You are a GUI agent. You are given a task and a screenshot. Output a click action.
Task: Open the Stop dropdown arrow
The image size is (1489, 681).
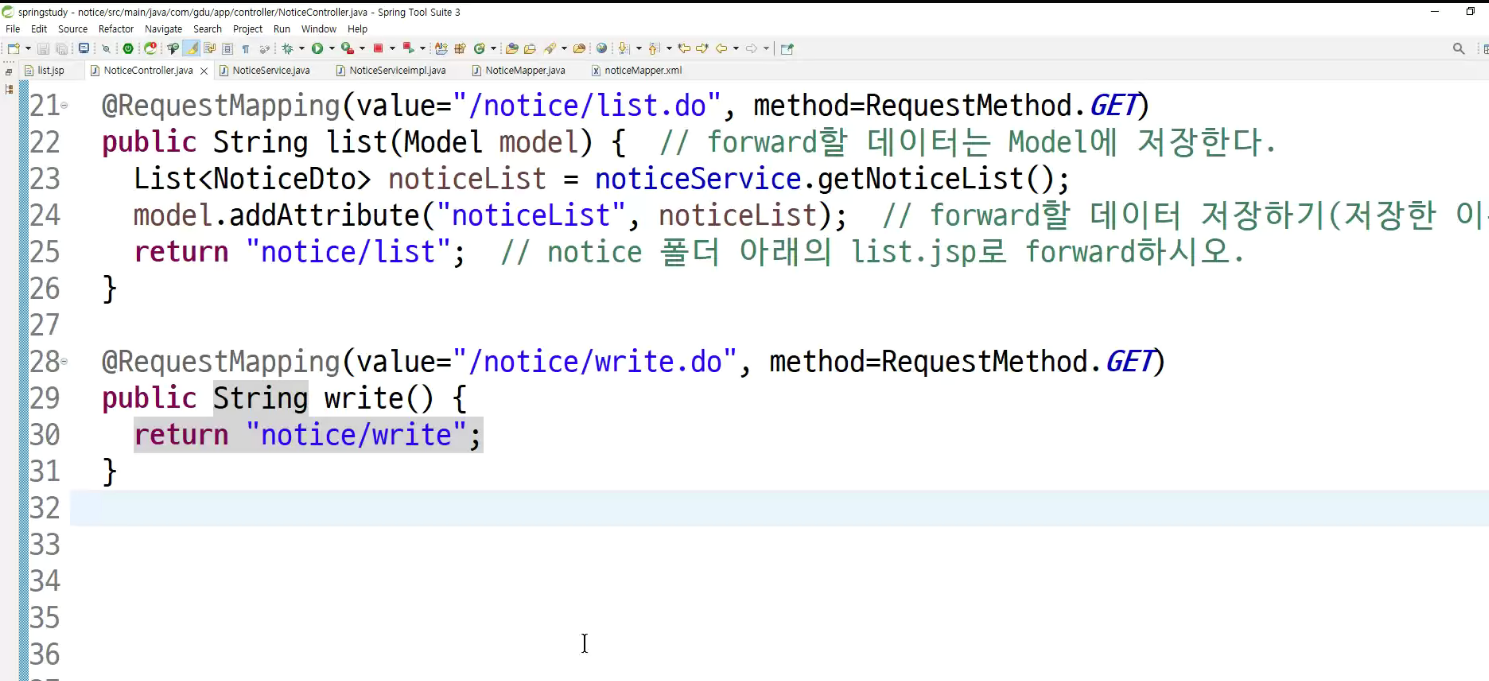tap(392, 48)
